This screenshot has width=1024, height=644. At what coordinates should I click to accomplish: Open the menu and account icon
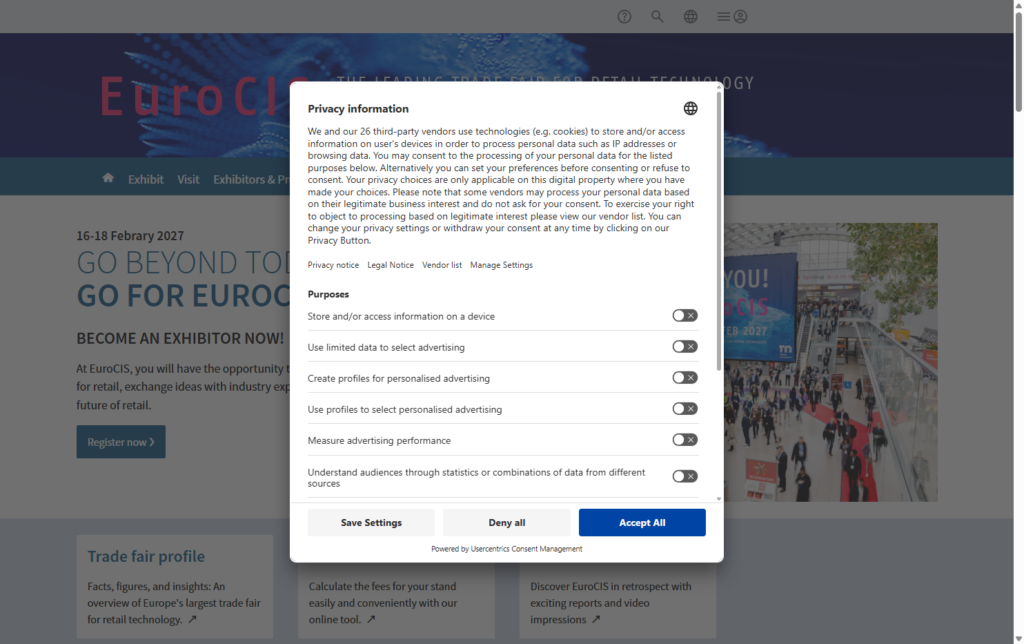click(732, 17)
